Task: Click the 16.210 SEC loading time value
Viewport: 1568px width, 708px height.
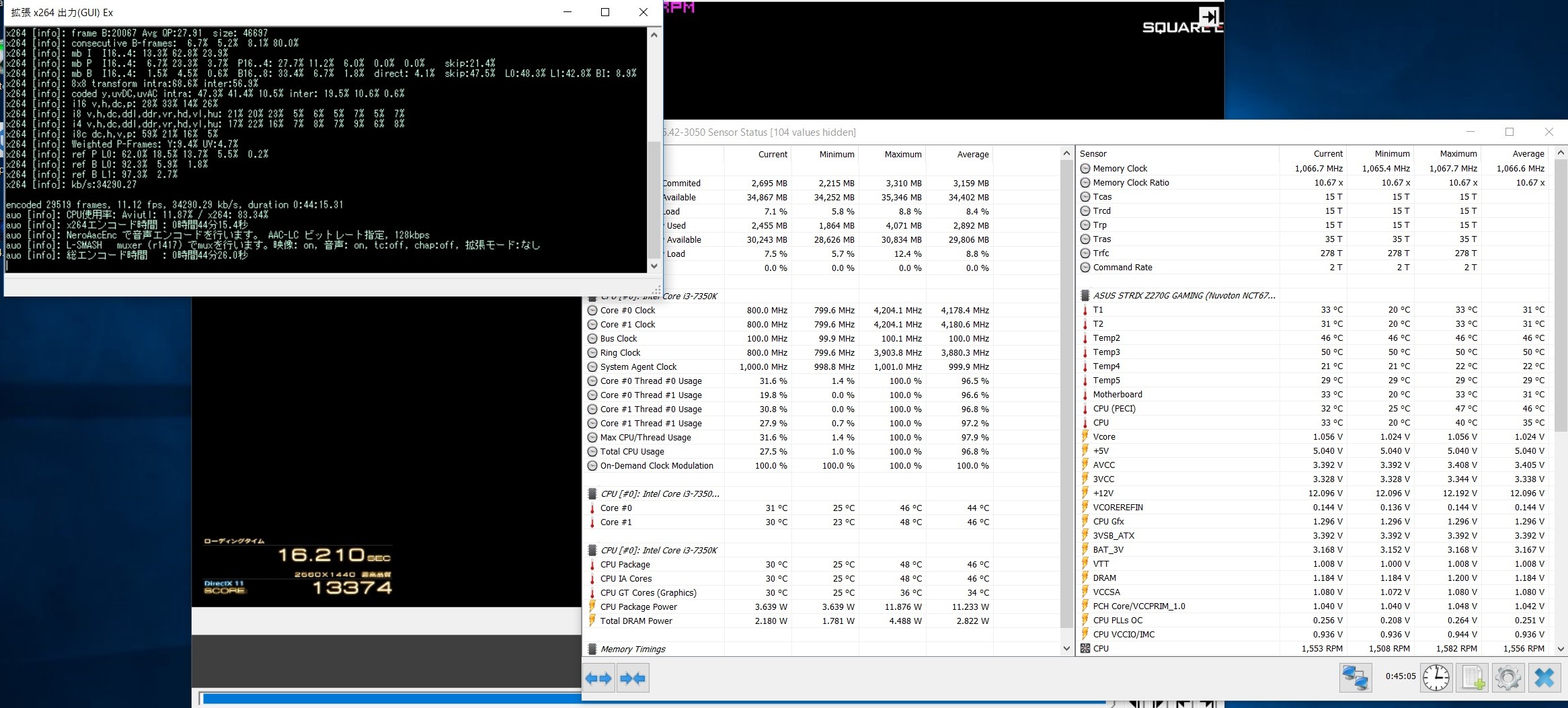Action: 334,555
